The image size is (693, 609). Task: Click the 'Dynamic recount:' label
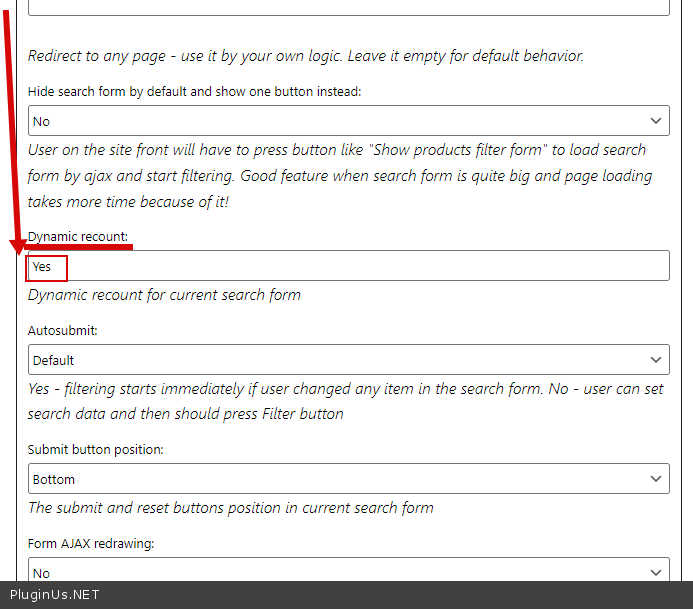[x=78, y=237]
